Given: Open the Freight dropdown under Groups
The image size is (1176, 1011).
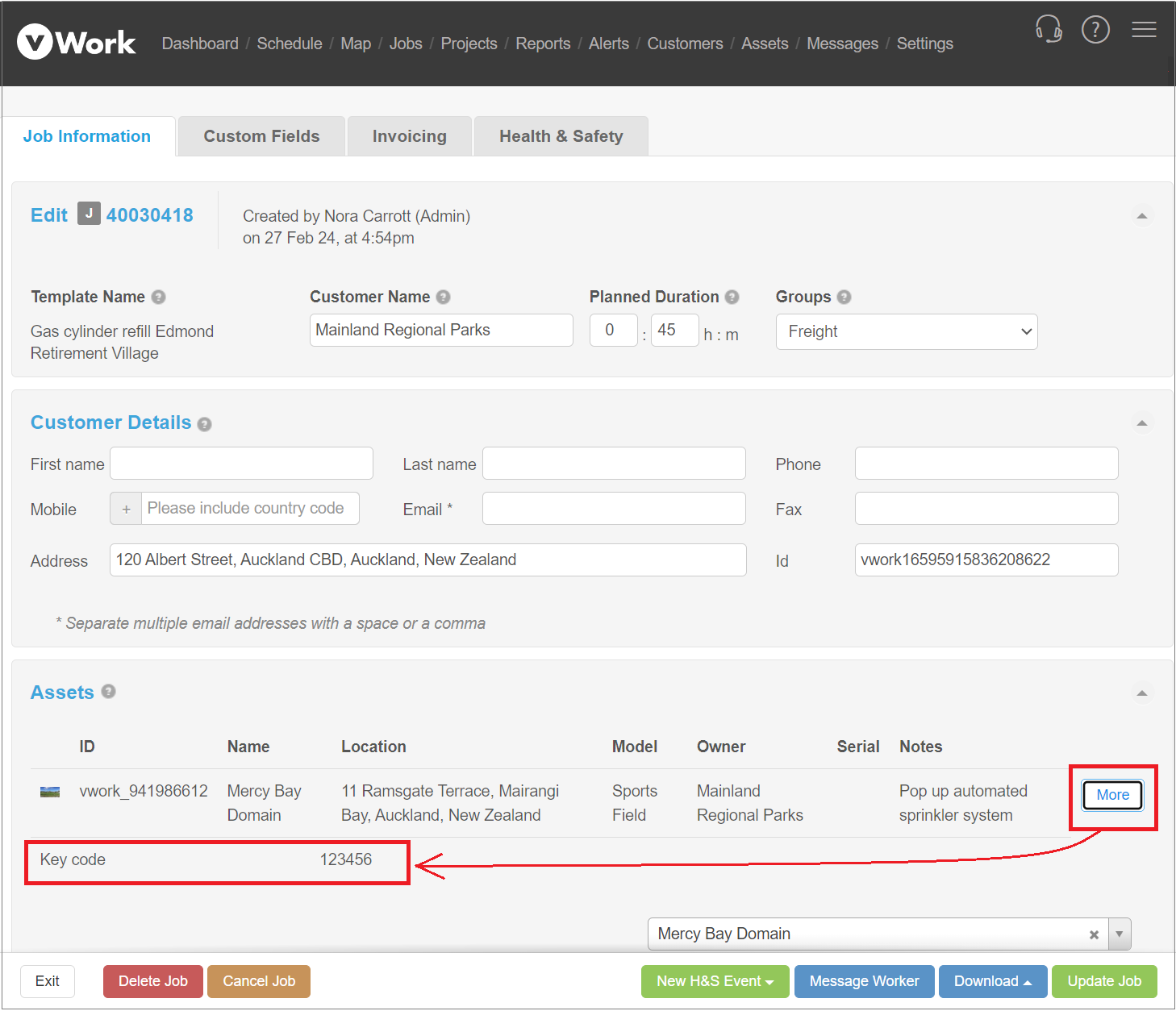Looking at the screenshot, I should (906, 331).
